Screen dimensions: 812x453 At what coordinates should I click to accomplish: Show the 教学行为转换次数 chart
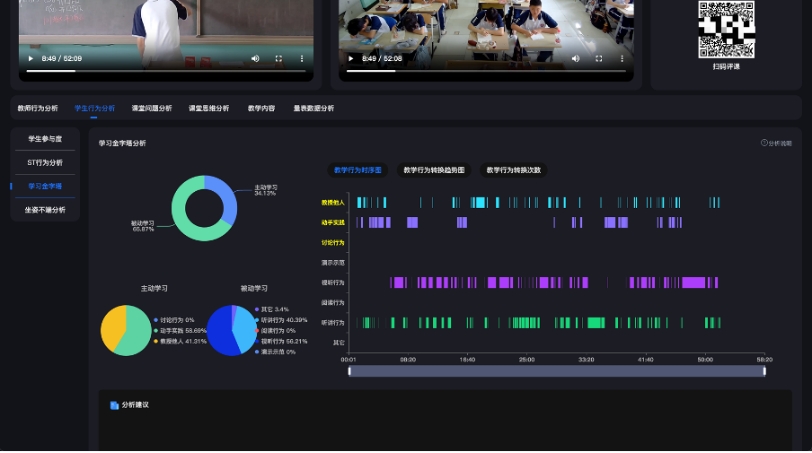[513, 170]
